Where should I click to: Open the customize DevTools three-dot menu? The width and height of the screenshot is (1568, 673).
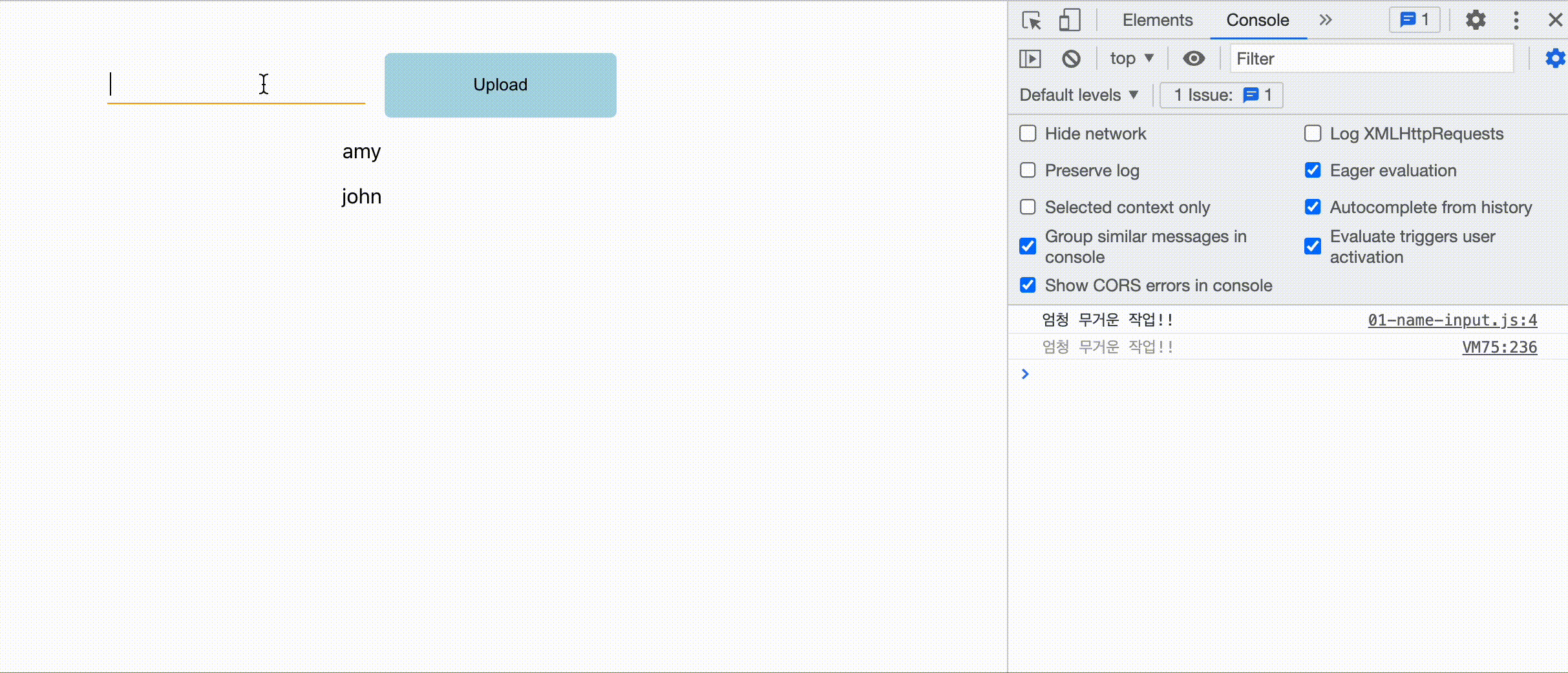coord(1517,20)
